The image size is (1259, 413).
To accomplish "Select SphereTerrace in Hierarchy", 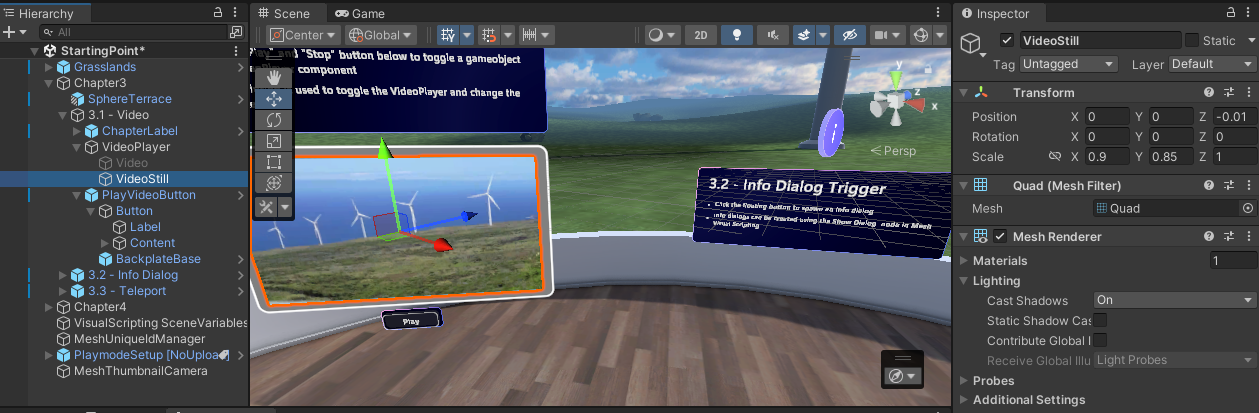I will [x=130, y=99].
